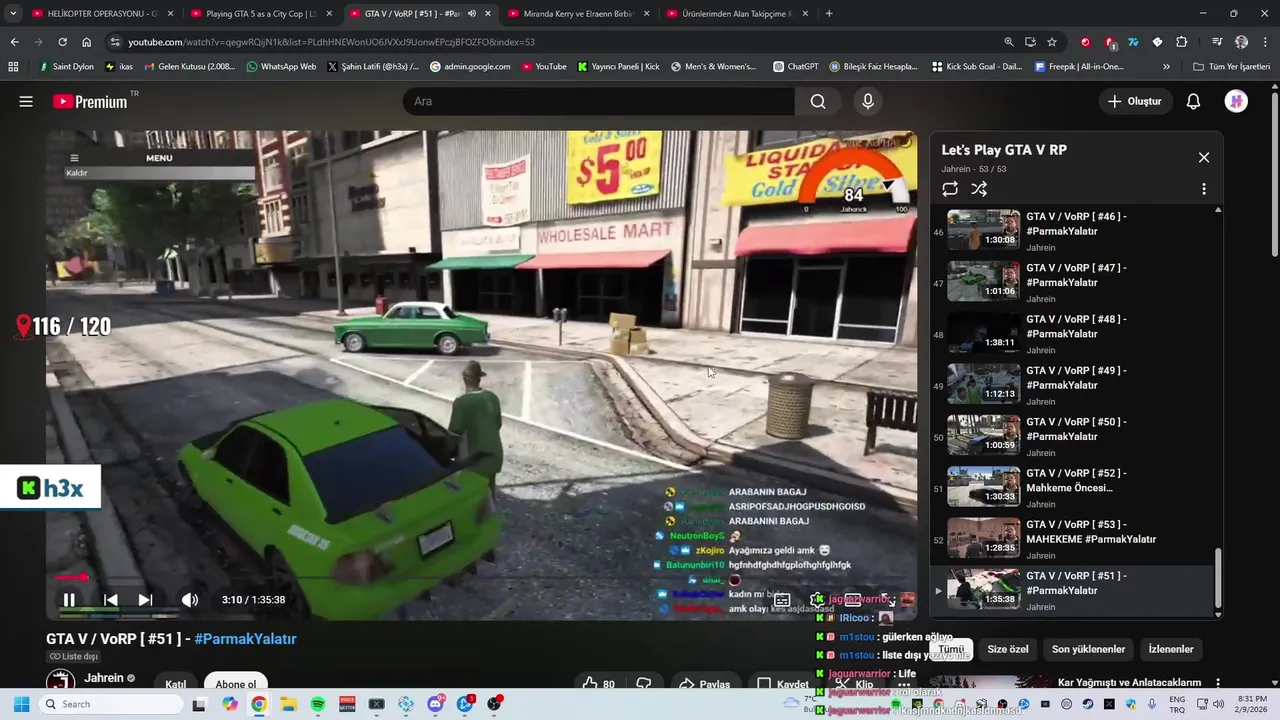Open the account avatar menu
Image resolution: width=1280 pixels, height=720 pixels.
coord(1236,101)
